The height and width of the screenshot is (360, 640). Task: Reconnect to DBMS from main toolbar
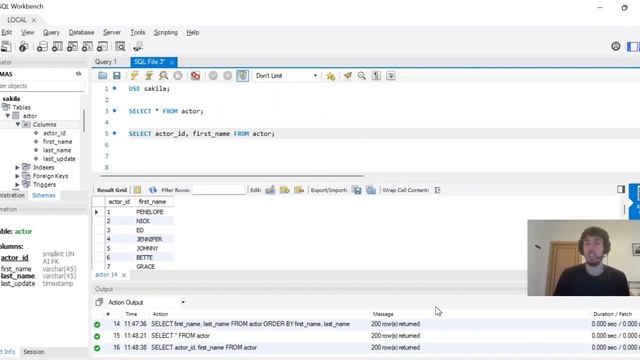point(138,47)
